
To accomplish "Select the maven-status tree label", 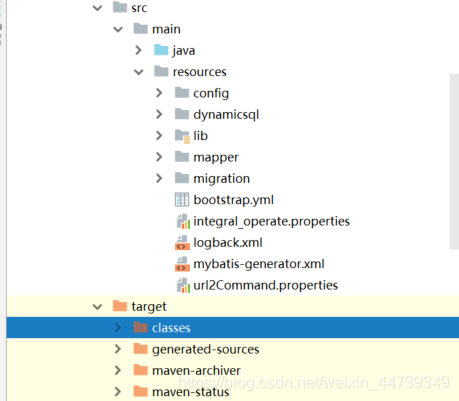I will point(191,392).
